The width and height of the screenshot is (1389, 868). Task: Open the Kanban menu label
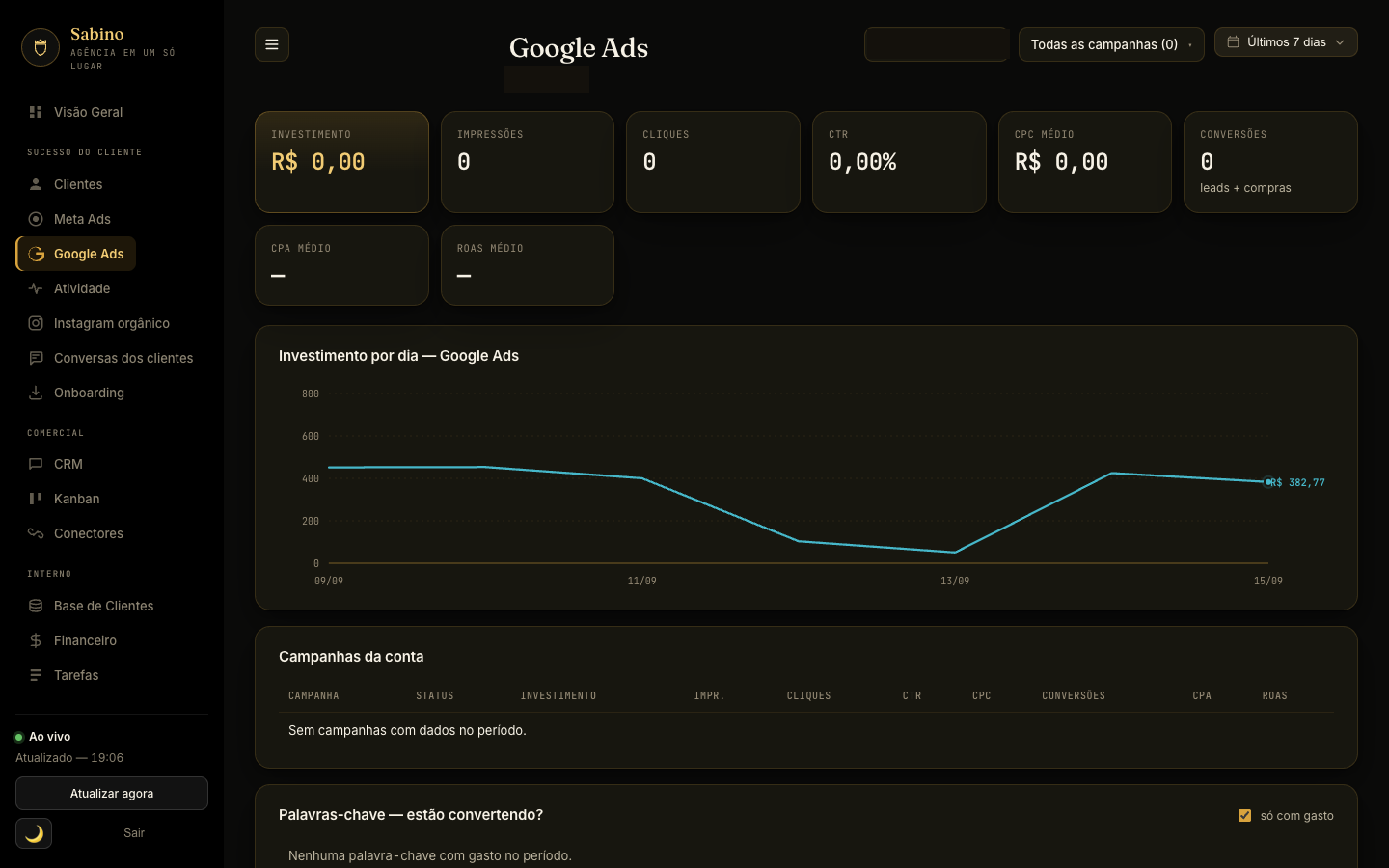[x=77, y=499]
